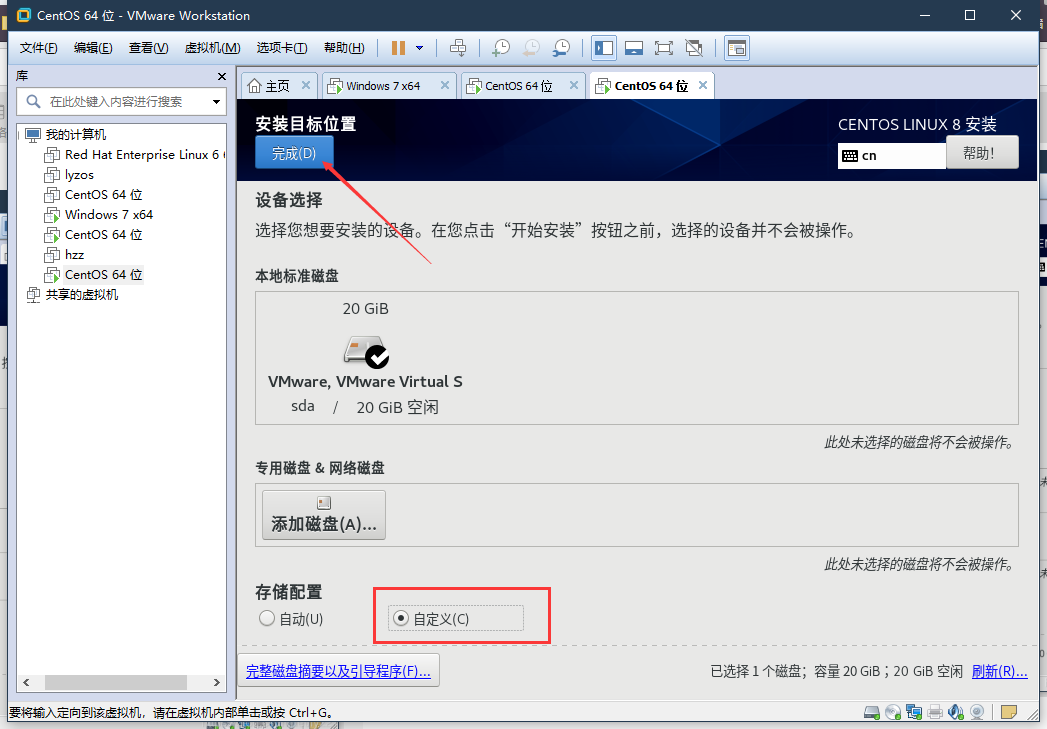Show or hide the library panel
This screenshot has width=1047, height=729.
(x=603, y=47)
